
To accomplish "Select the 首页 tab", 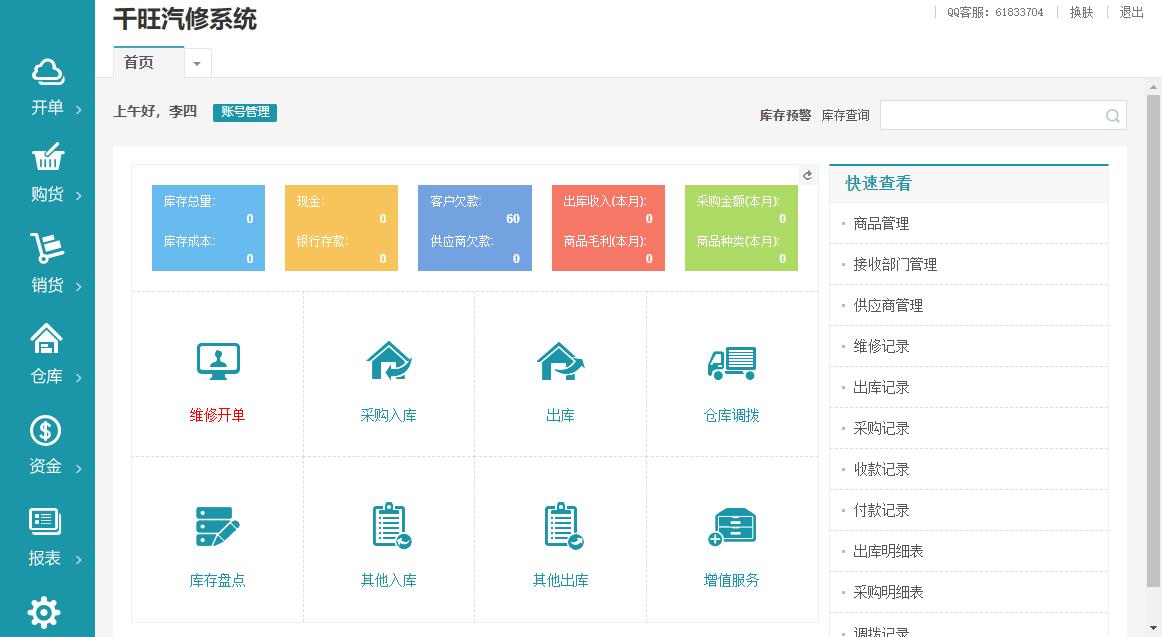I will 148,62.
